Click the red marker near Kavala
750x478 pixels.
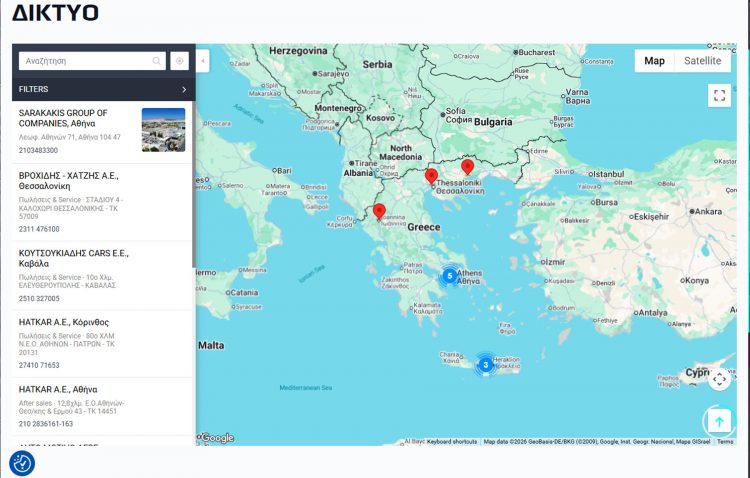coord(467,167)
